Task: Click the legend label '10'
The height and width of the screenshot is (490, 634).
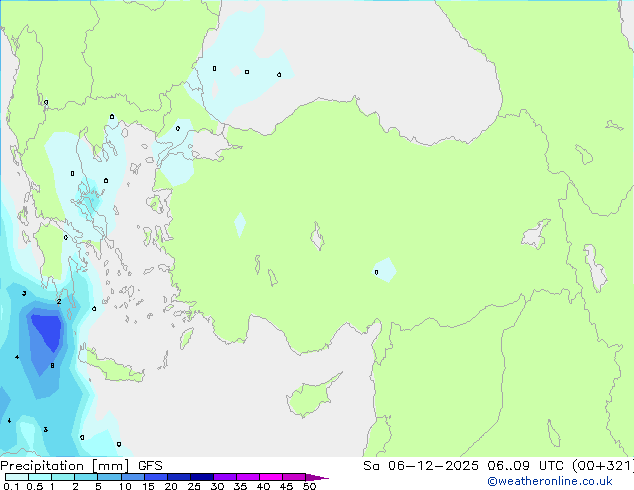Action: click(x=125, y=486)
